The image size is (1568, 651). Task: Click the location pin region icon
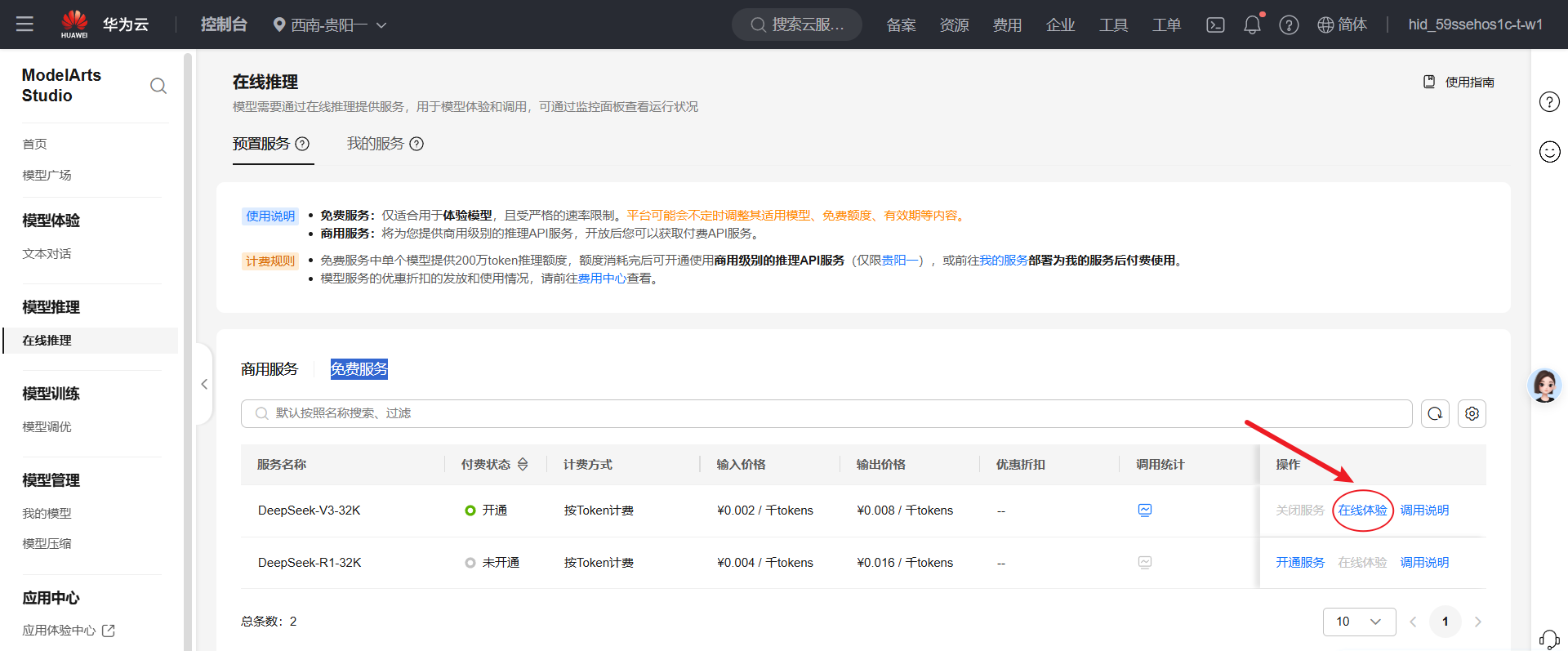point(279,25)
